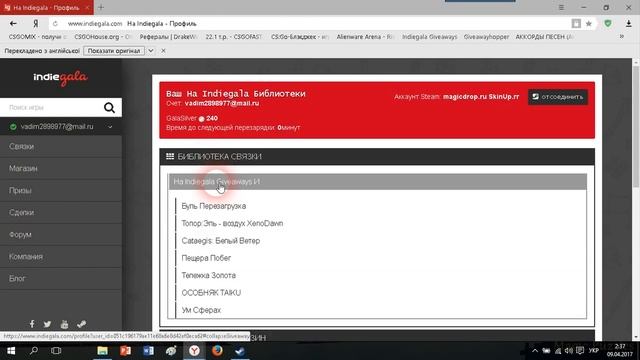Click the Yandex home icon
The height and width of the screenshot is (360, 640).
[36, 24]
